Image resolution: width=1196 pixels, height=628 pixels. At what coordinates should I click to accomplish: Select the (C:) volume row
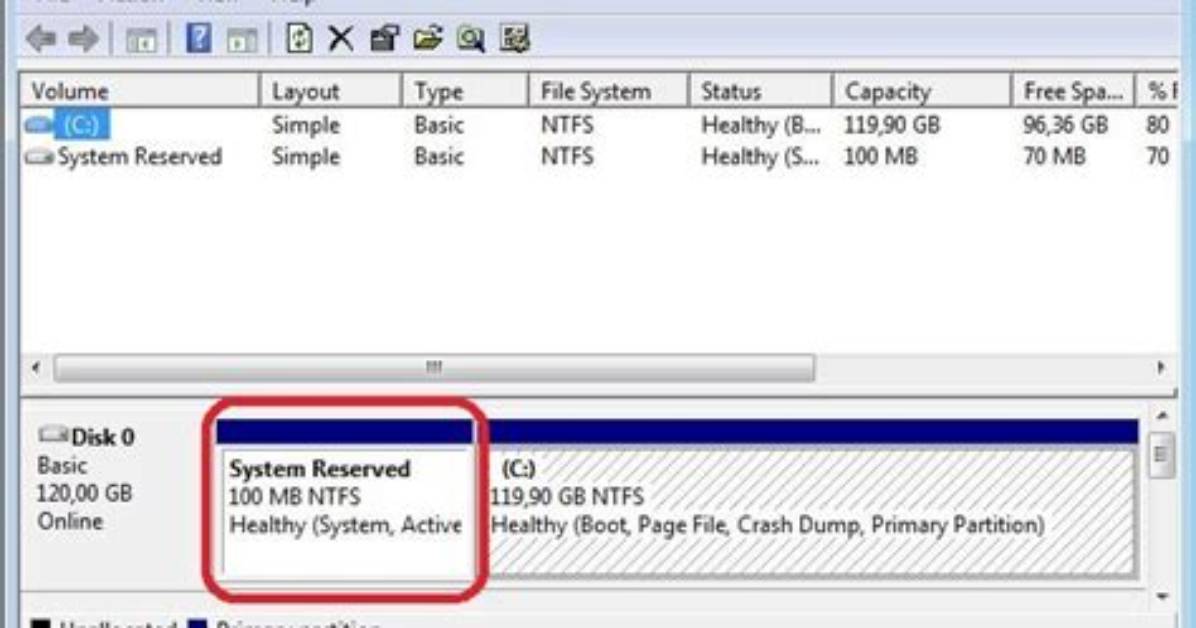tap(599, 124)
